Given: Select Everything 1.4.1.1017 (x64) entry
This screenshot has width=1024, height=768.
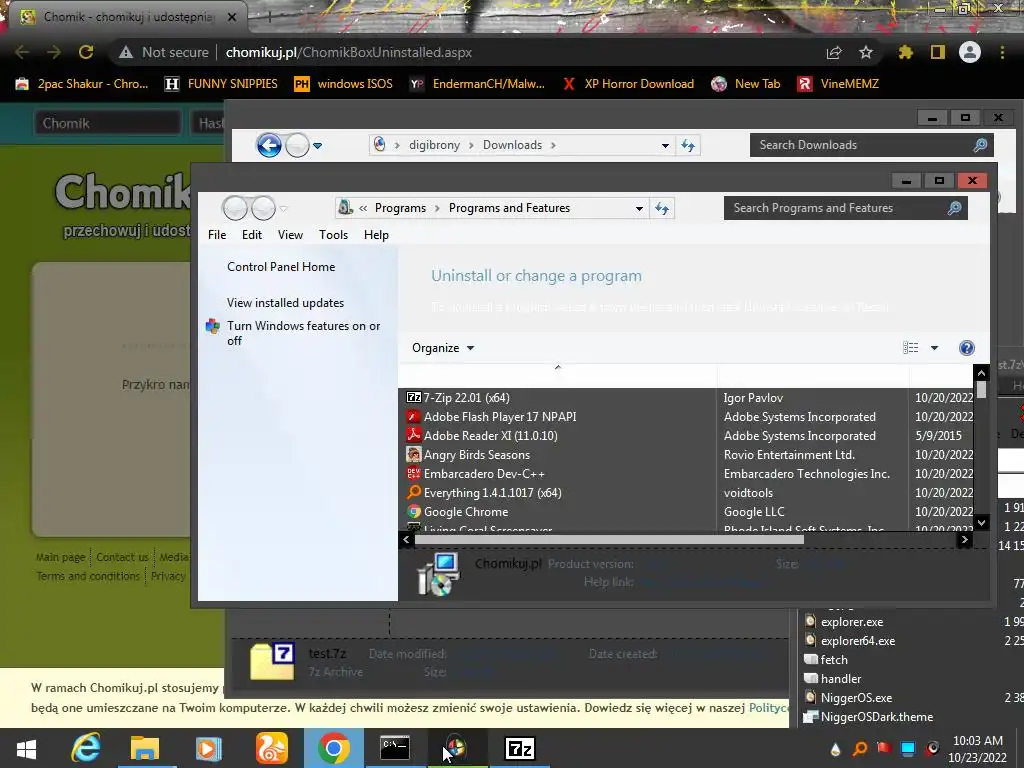Looking at the screenshot, I should 492,492.
